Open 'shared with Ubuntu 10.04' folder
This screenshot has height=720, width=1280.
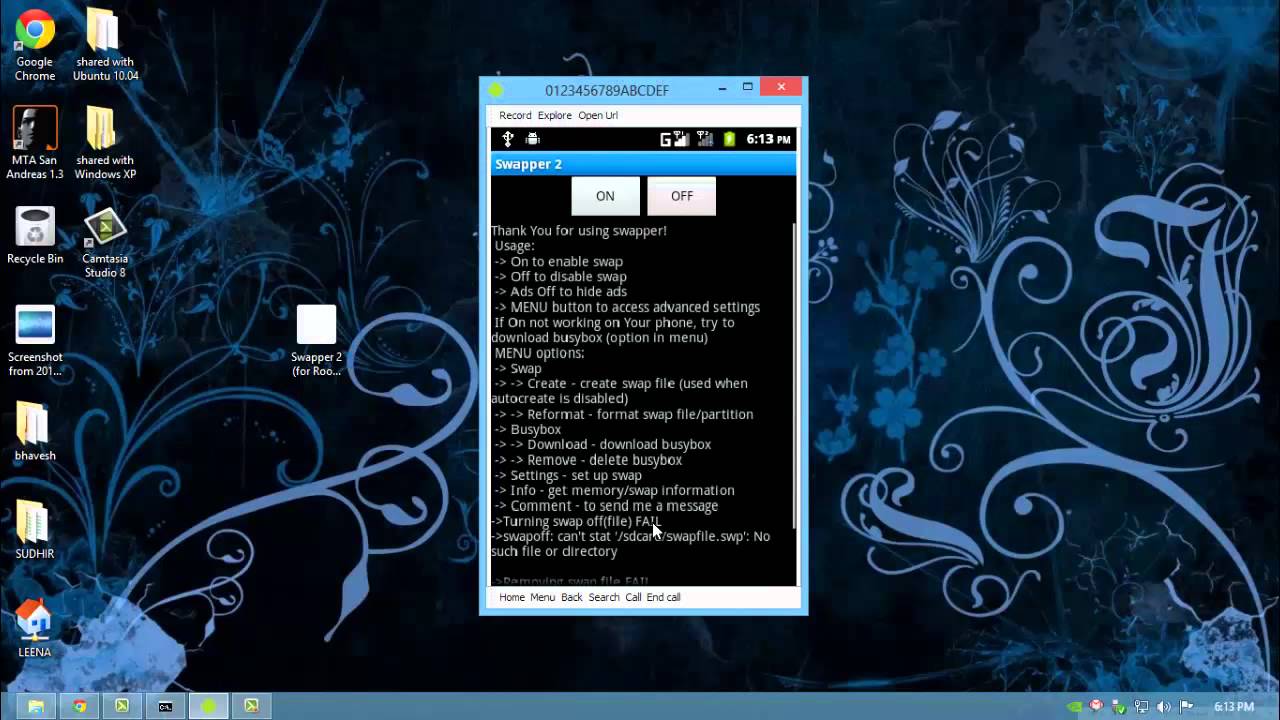(x=105, y=46)
